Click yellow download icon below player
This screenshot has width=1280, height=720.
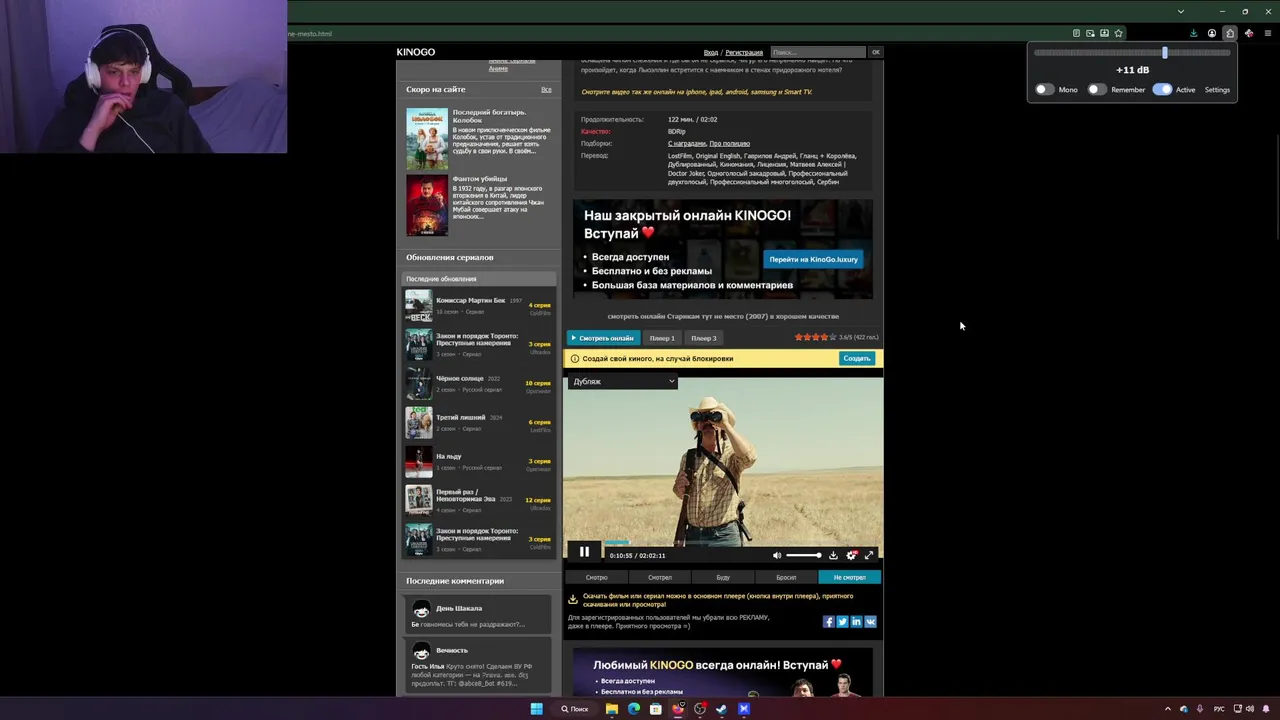tap(573, 600)
